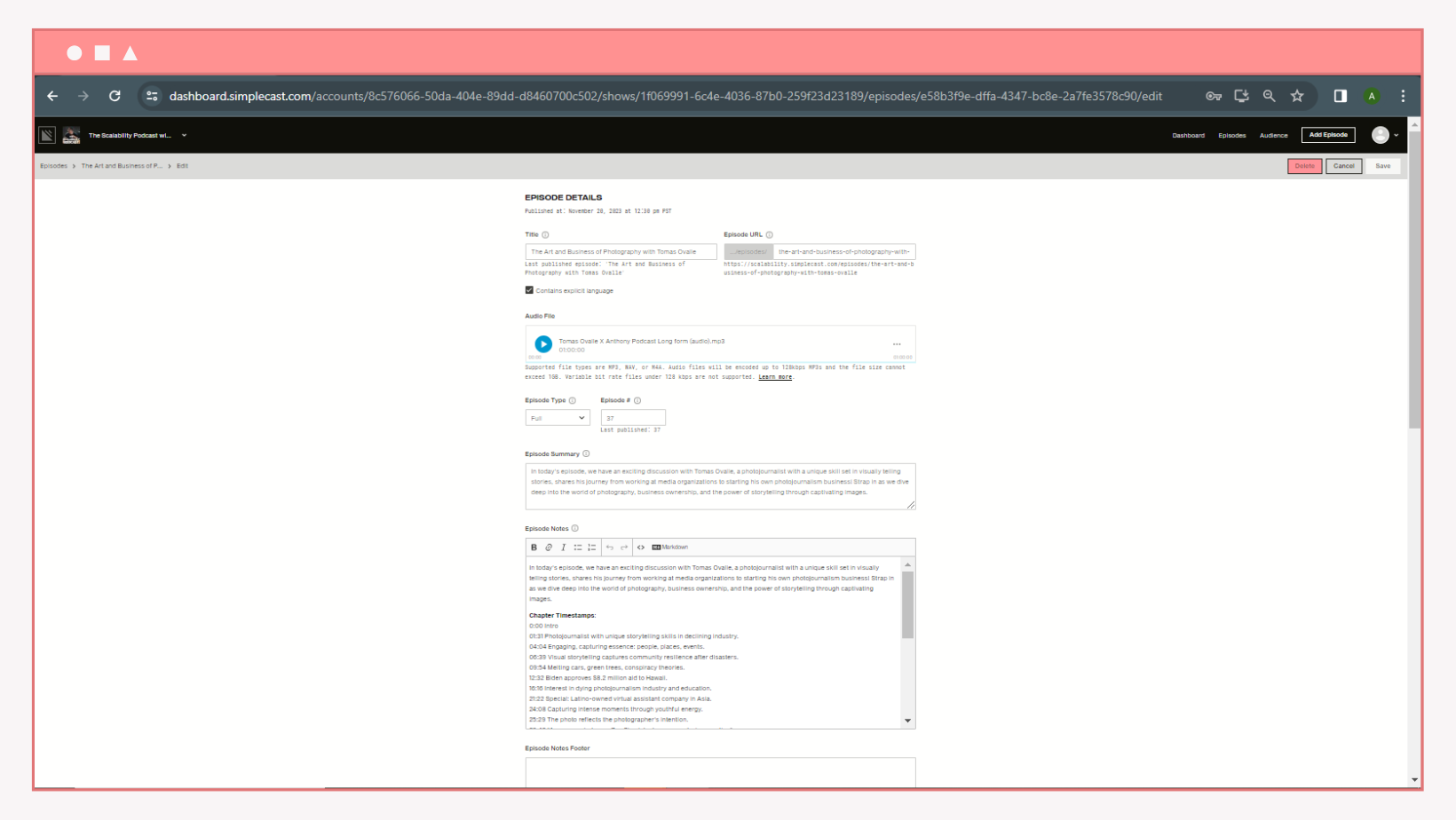Click the Add Episode button
The image size is (1456, 820).
point(1328,135)
